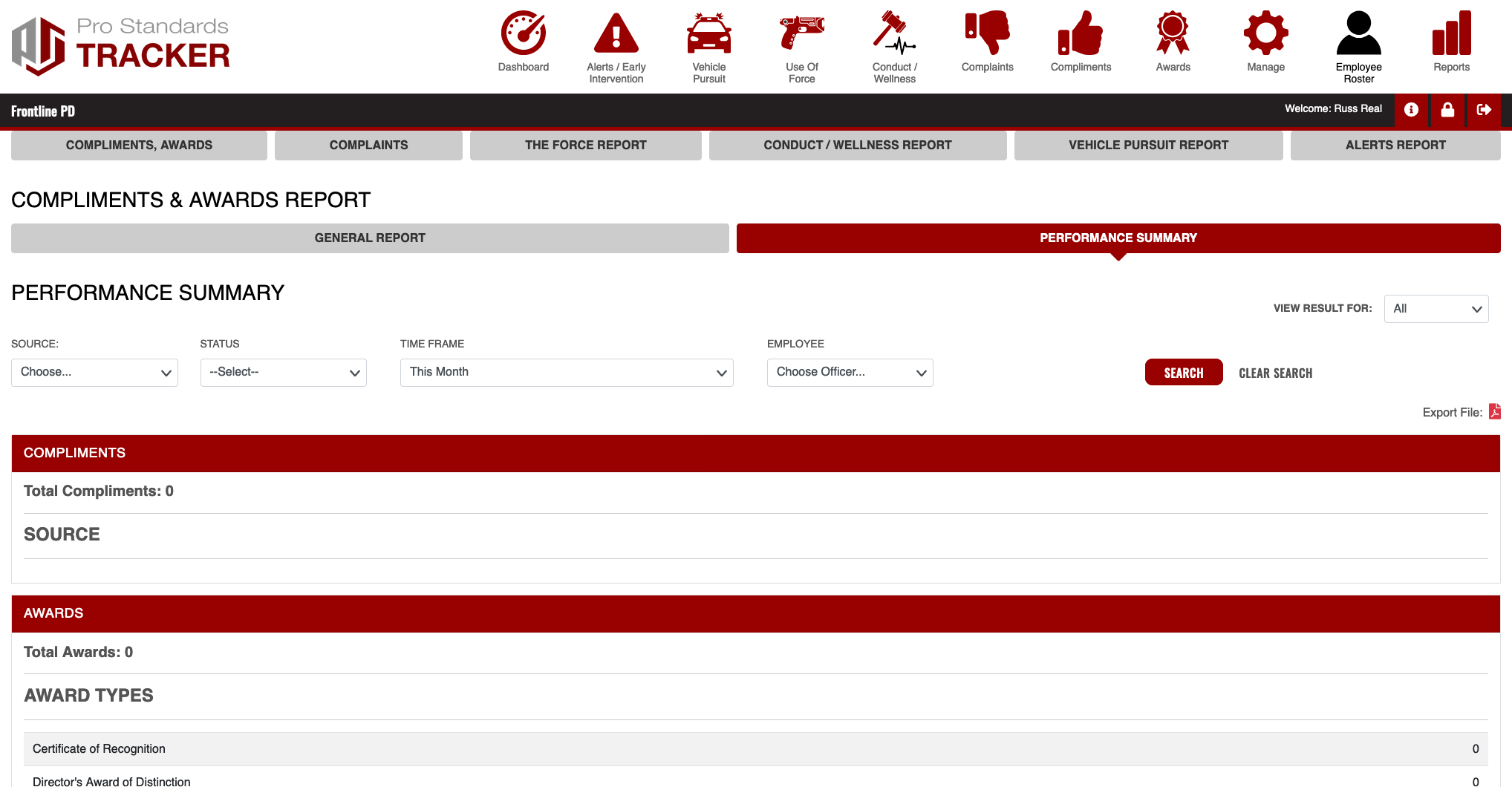Click the lock icon in header bar
Screen dimensions: 1512x787
[x=1447, y=110]
